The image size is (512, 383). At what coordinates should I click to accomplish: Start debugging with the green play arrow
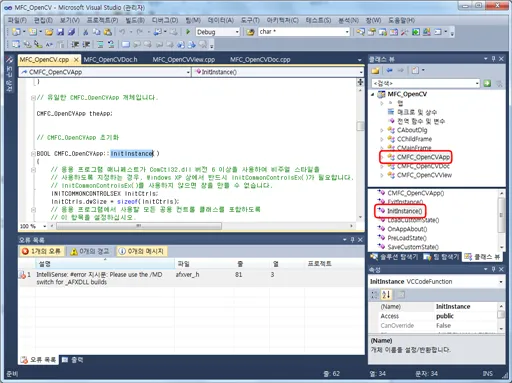(188, 32)
